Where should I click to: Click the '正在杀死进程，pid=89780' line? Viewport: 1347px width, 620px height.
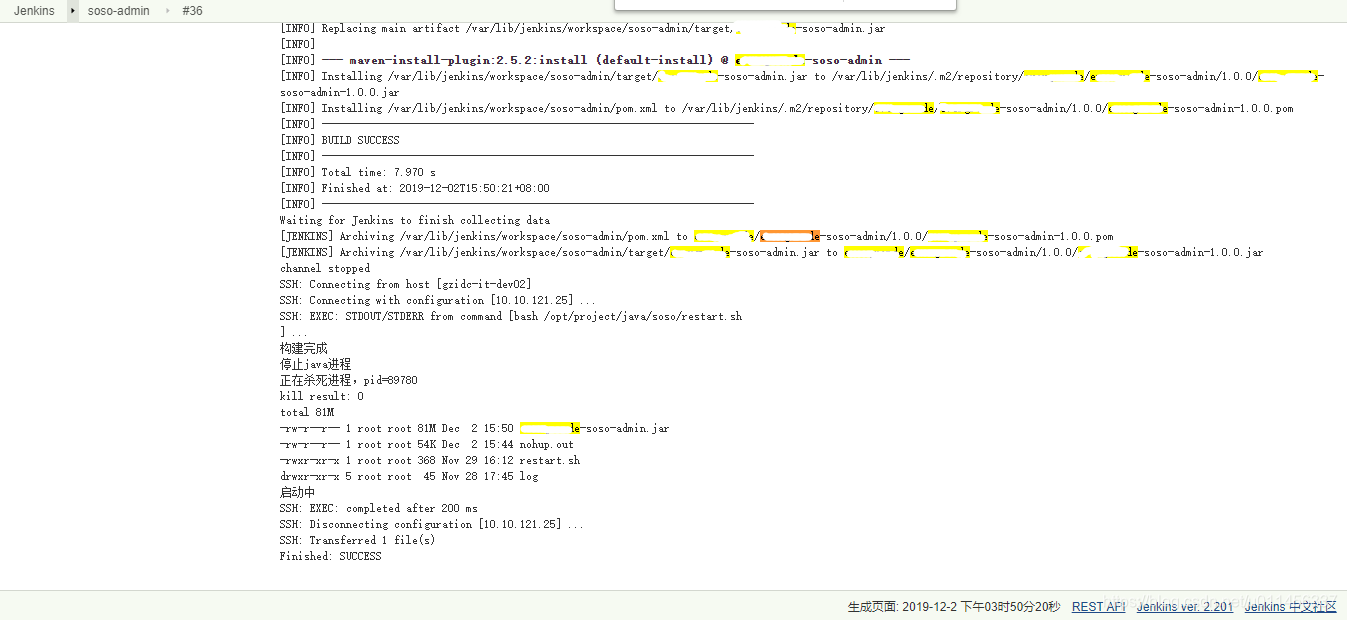point(349,380)
